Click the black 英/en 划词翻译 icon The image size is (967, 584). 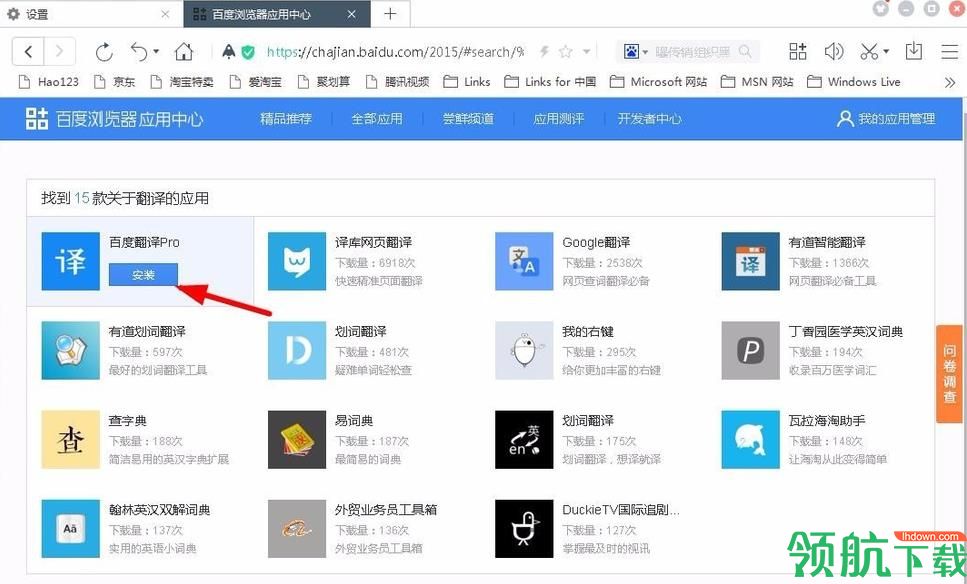click(x=524, y=440)
